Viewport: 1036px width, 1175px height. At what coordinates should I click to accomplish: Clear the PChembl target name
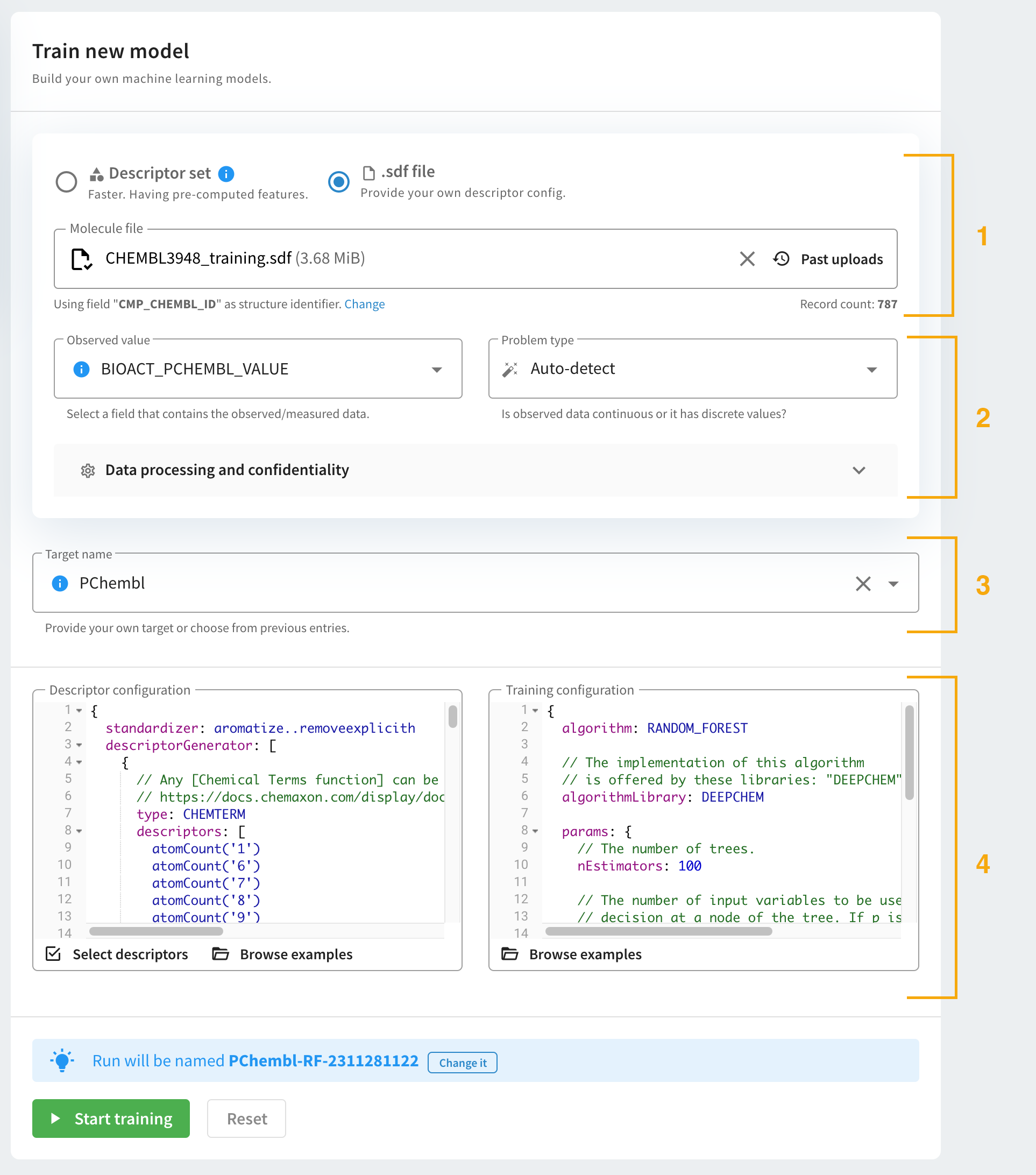862,584
